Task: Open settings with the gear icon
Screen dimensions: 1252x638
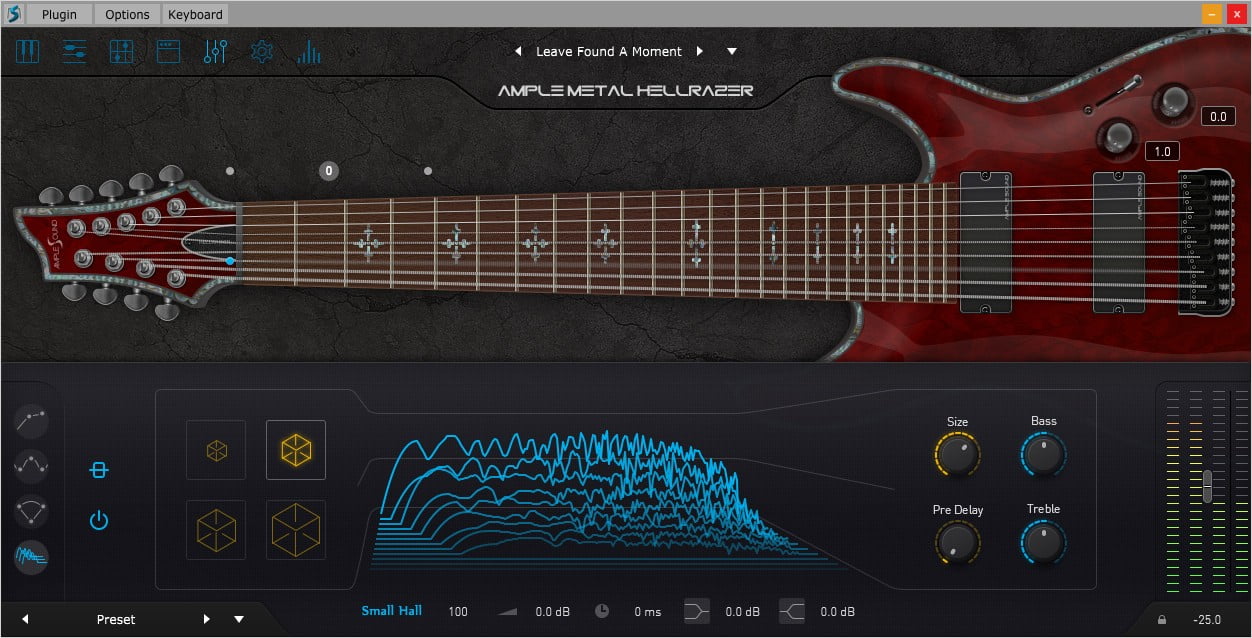Action: 262,51
